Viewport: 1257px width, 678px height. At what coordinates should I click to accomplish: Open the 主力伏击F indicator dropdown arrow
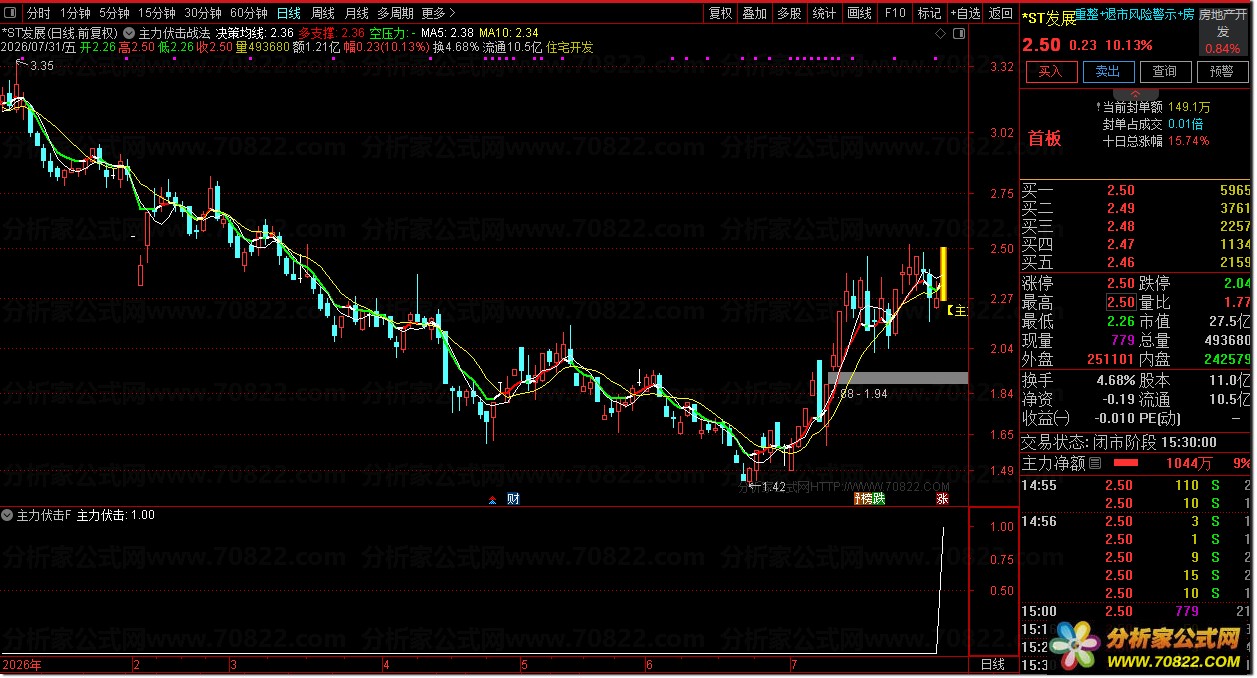point(8,515)
